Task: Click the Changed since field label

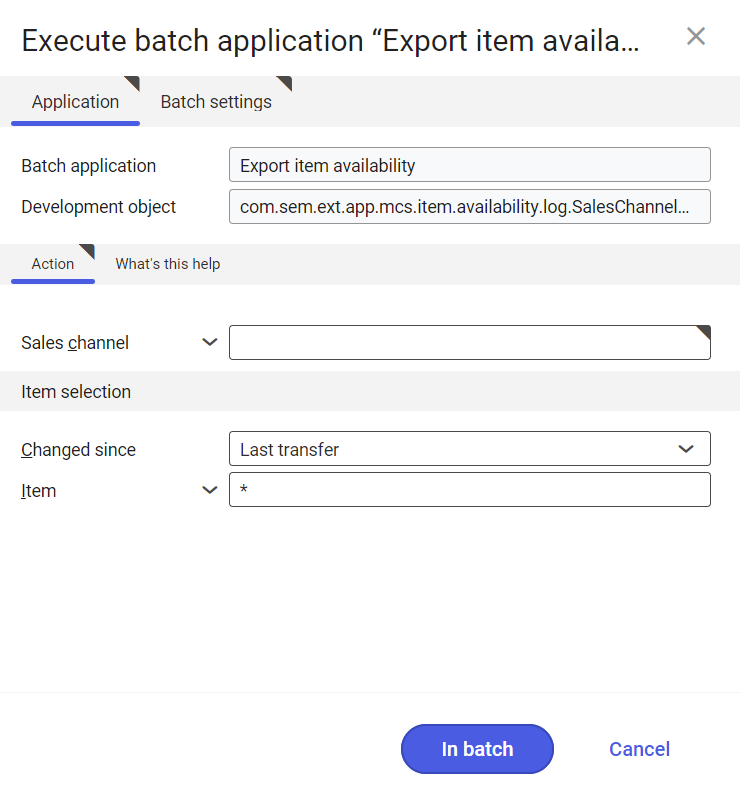Action: 78,450
